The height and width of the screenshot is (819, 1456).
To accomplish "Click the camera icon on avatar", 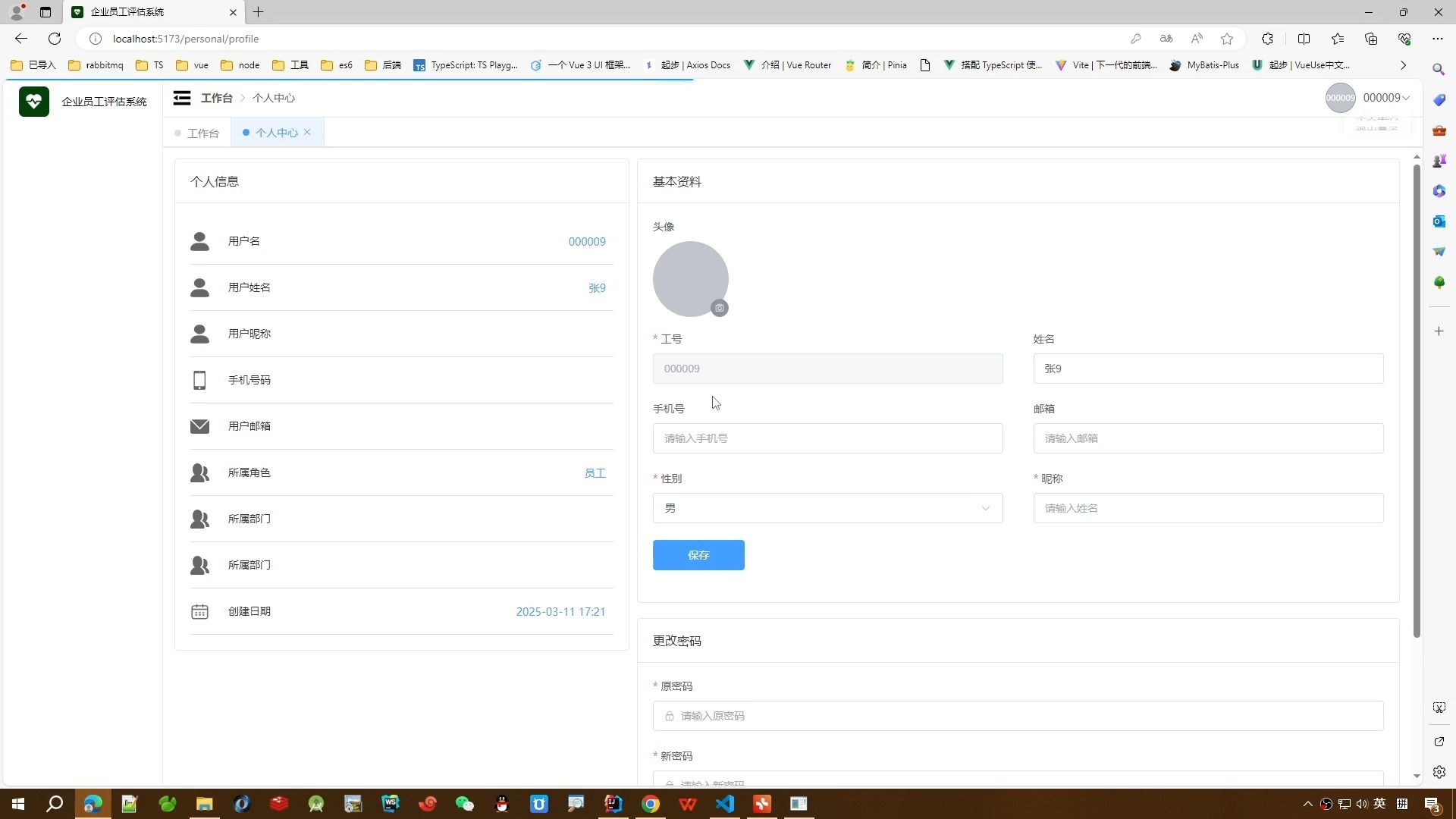I will [719, 308].
